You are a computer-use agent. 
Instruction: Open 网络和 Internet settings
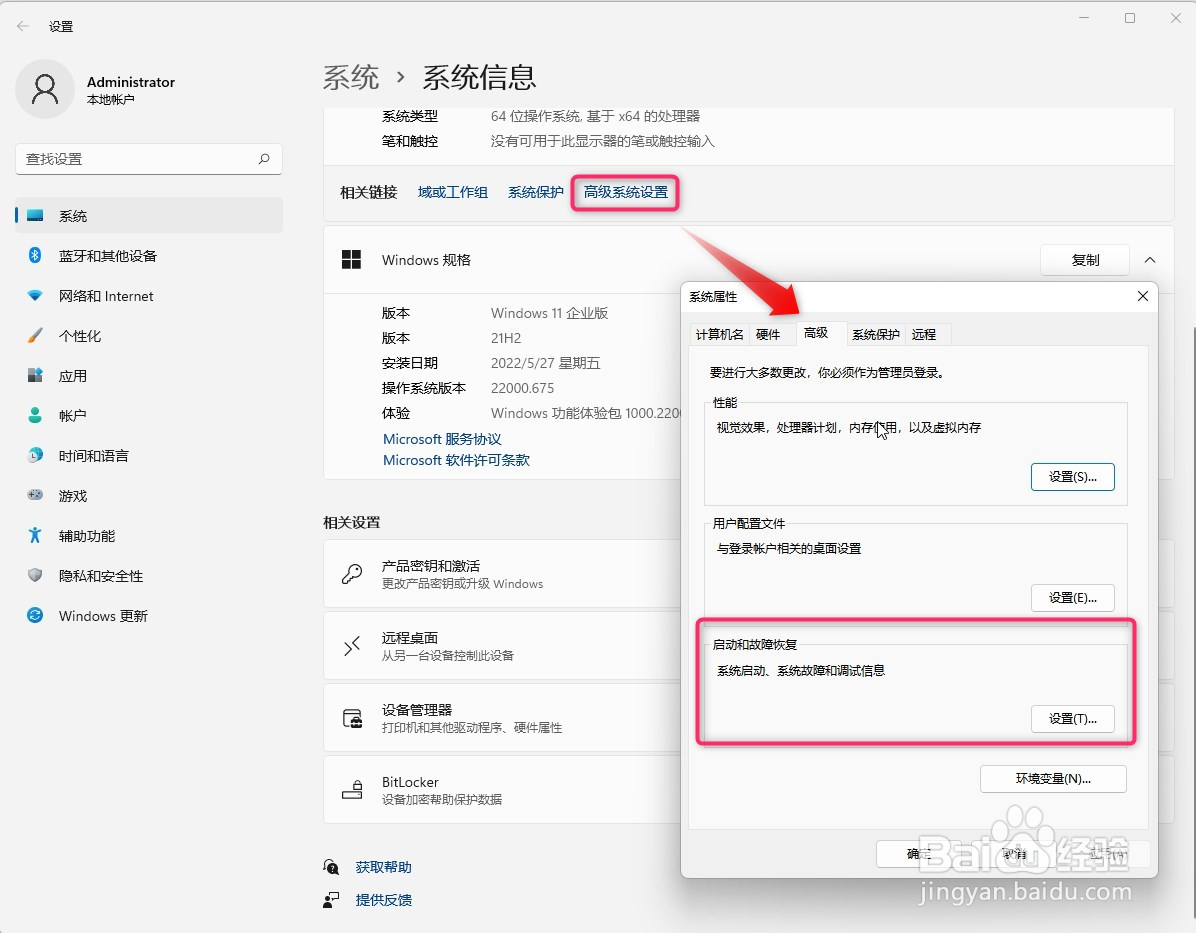(x=149, y=296)
